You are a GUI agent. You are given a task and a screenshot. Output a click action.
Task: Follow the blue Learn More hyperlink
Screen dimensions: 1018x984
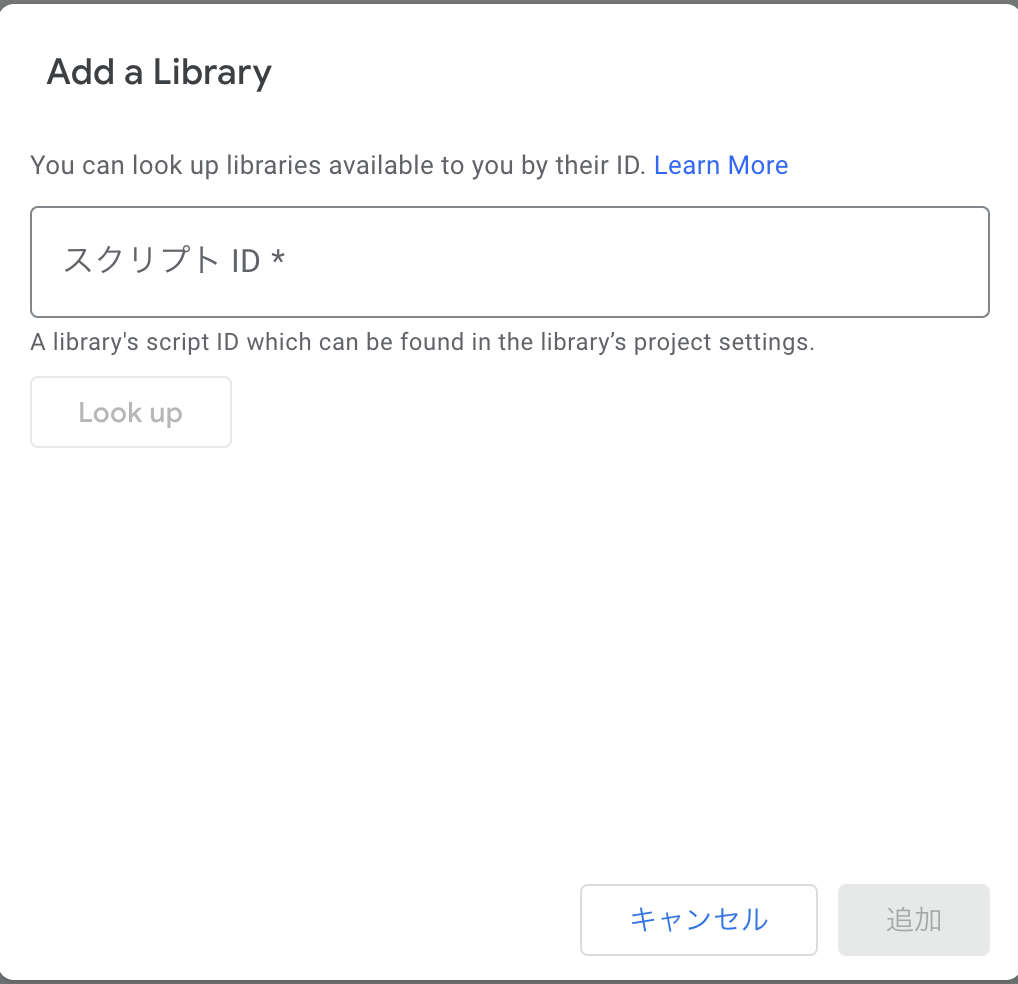pyautogui.click(x=721, y=166)
